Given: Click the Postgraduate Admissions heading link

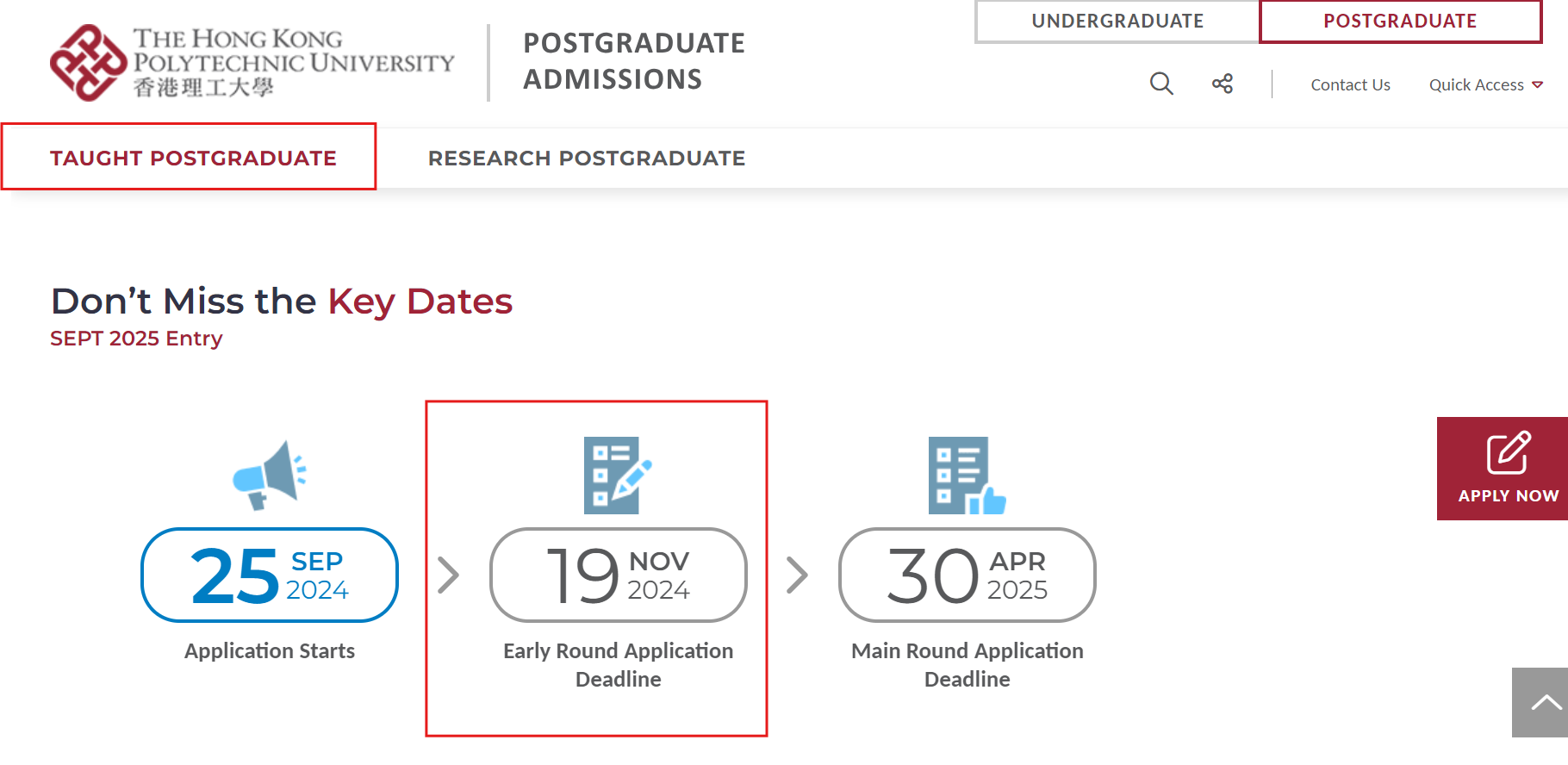Looking at the screenshot, I should coord(634,61).
